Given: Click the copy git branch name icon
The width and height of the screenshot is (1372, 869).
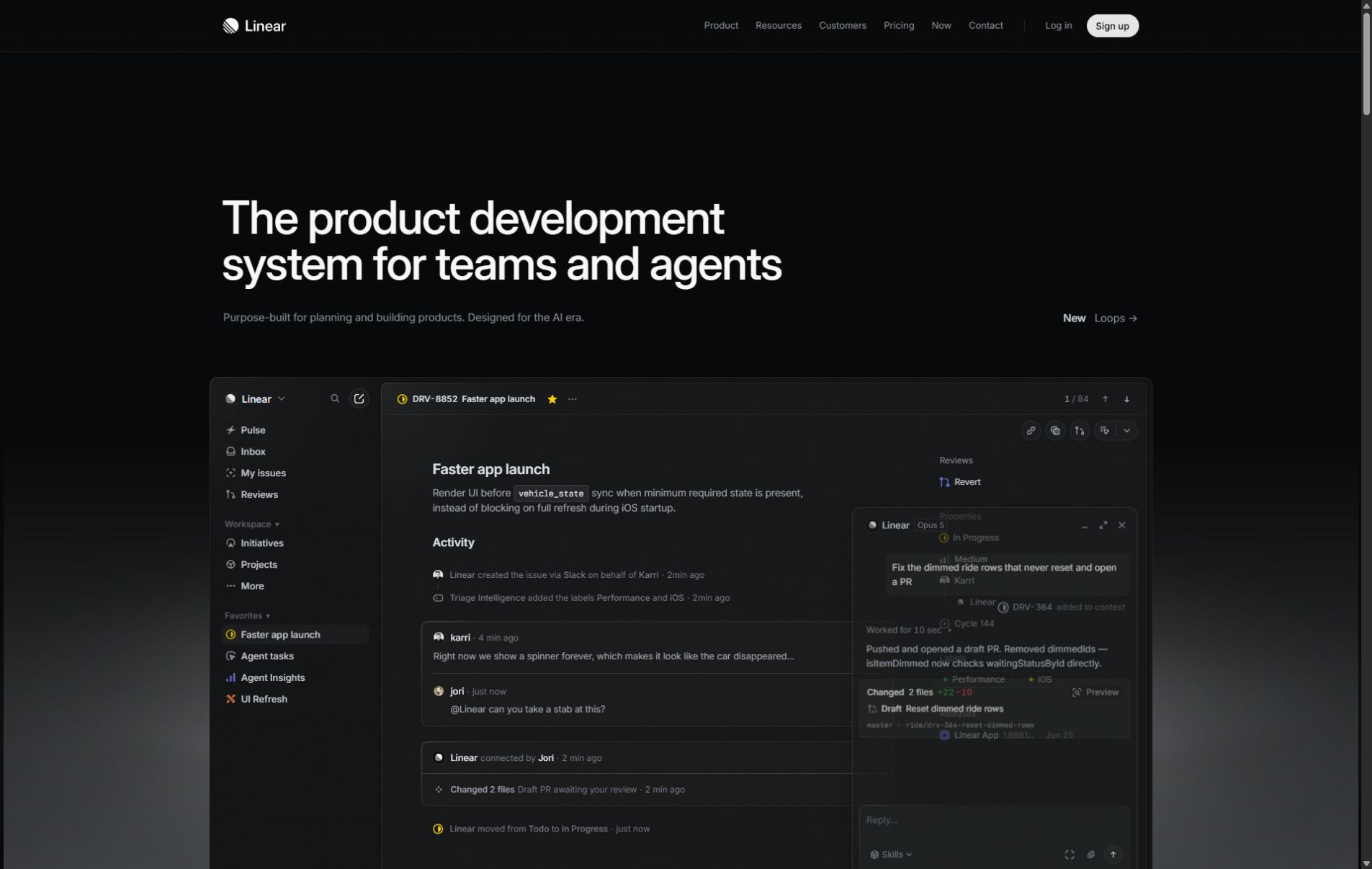Looking at the screenshot, I should pyautogui.click(x=1079, y=431).
